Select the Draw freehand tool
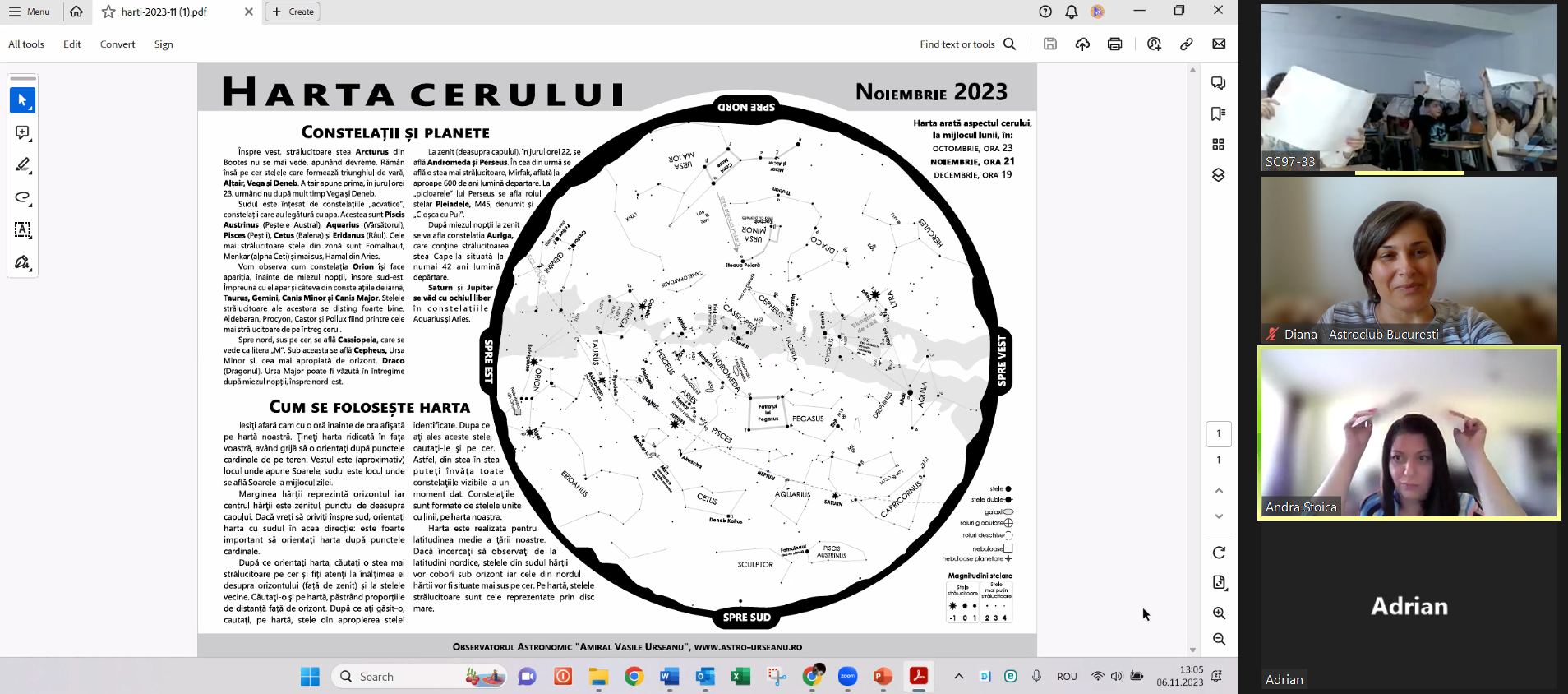The height and width of the screenshot is (694, 1568). tap(22, 197)
